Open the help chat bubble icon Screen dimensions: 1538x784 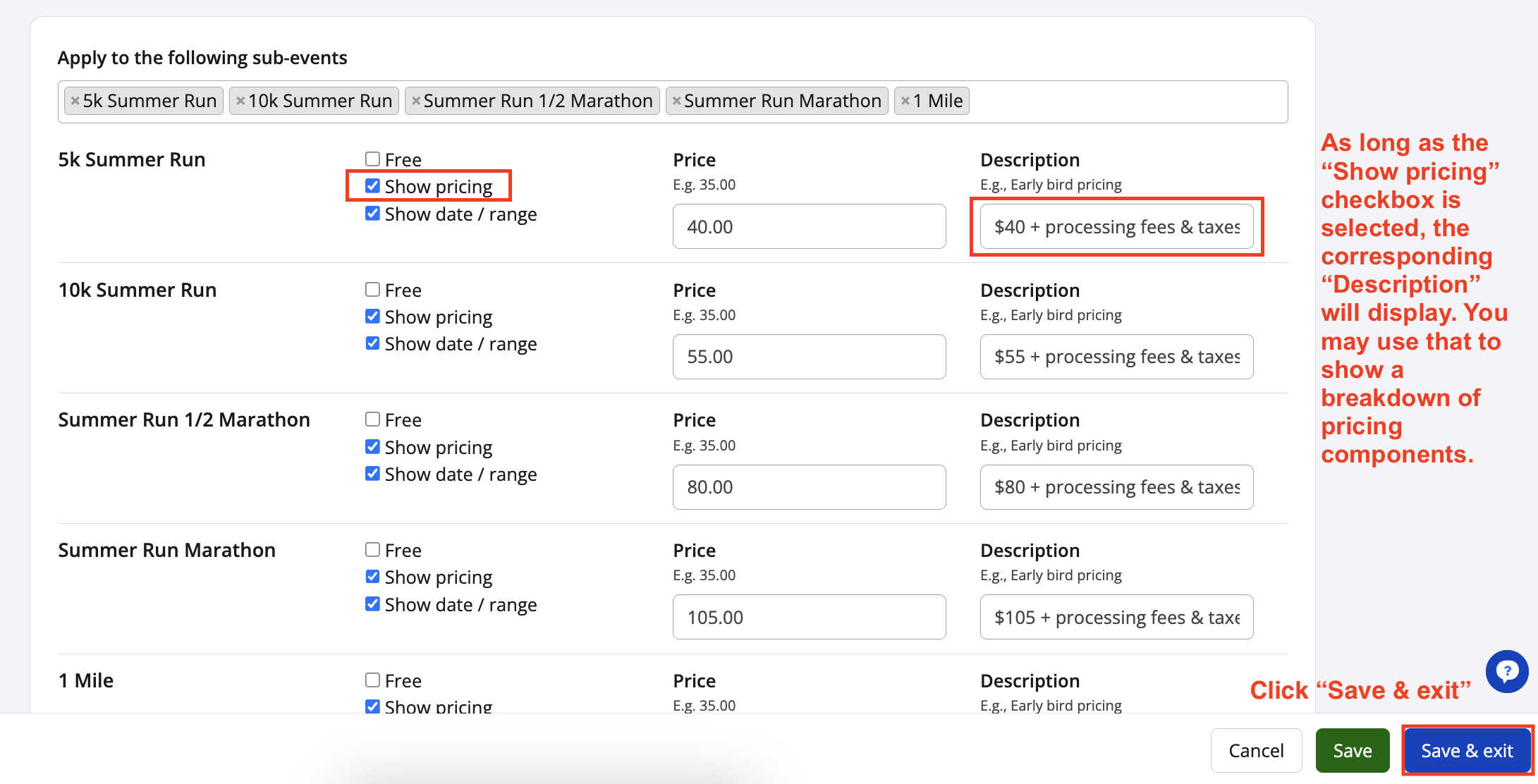pyautogui.click(x=1506, y=671)
